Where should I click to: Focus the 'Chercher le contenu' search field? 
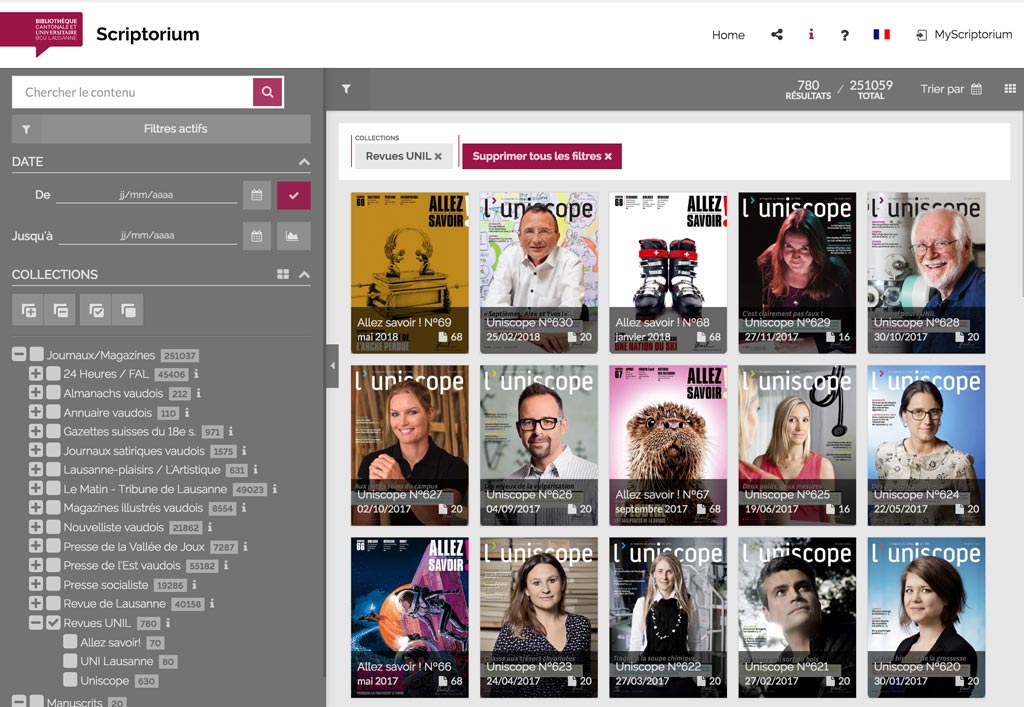133,92
